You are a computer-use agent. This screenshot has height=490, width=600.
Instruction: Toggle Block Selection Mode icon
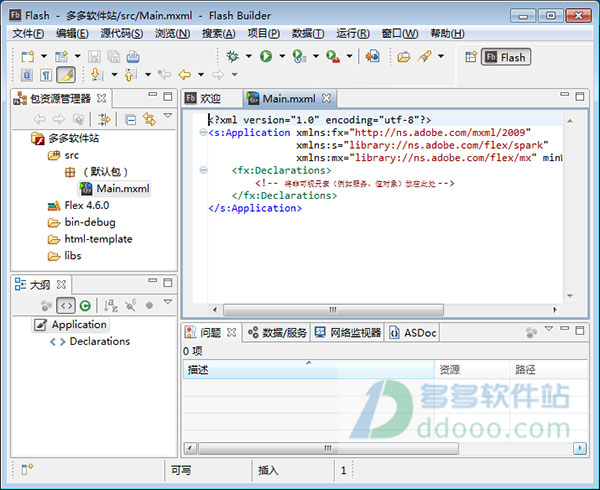(26, 75)
